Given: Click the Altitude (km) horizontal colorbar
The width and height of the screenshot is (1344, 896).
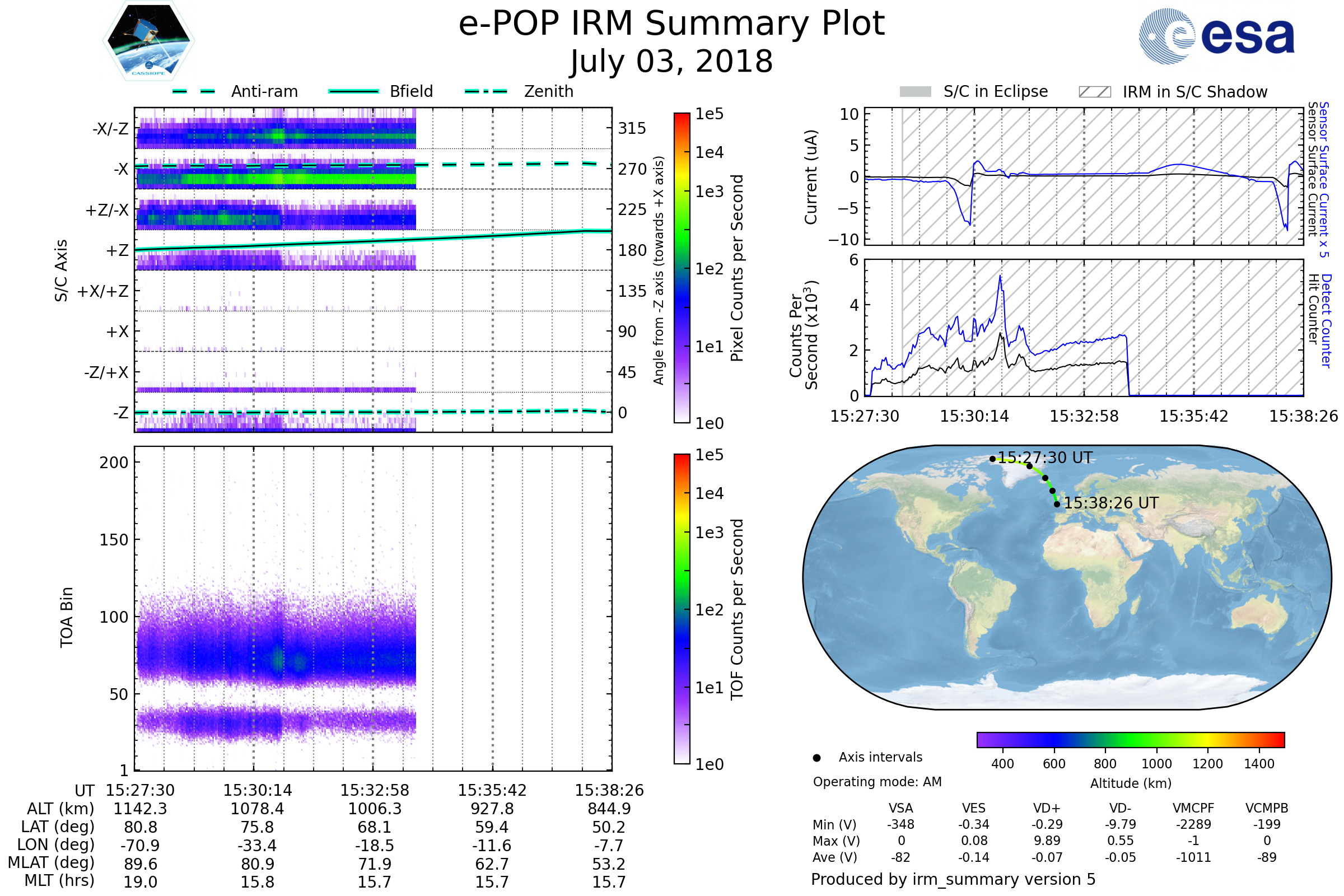Looking at the screenshot, I should pyautogui.click(x=1130, y=739).
